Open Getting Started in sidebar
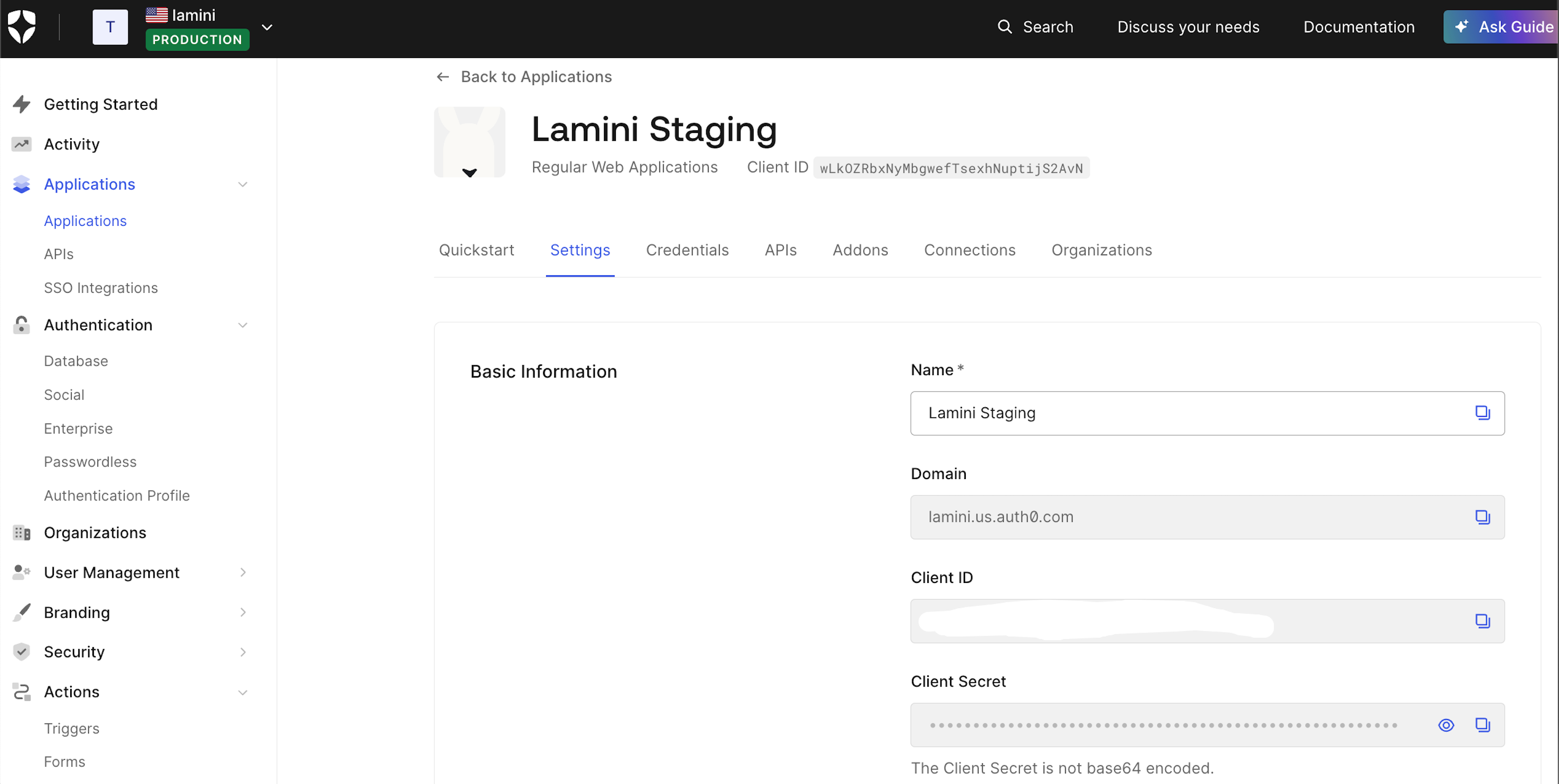The image size is (1559, 784). pyautogui.click(x=100, y=104)
